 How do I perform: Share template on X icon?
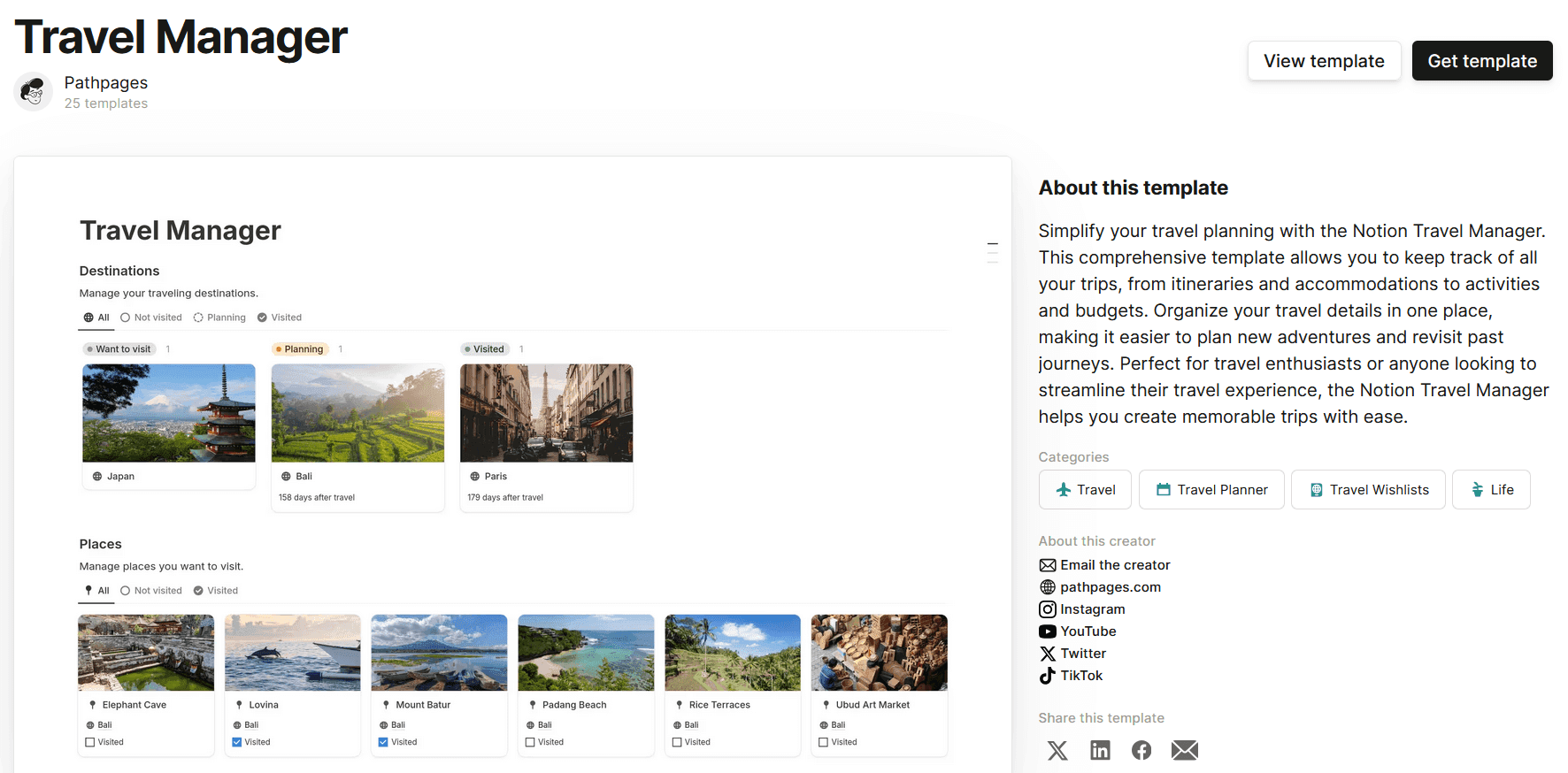(1057, 751)
